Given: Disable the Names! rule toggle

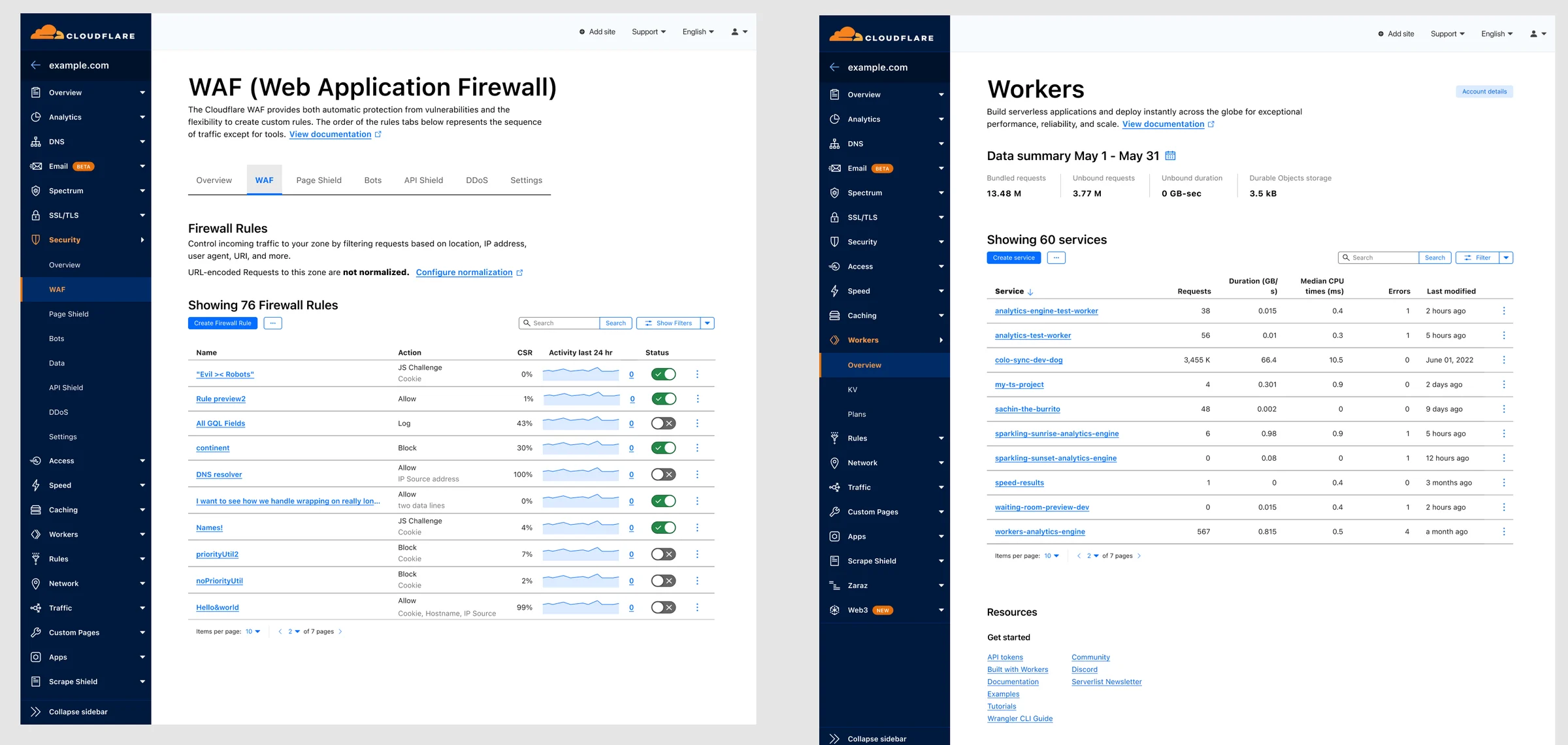Looking at the screenshot, I should point(663,527).
